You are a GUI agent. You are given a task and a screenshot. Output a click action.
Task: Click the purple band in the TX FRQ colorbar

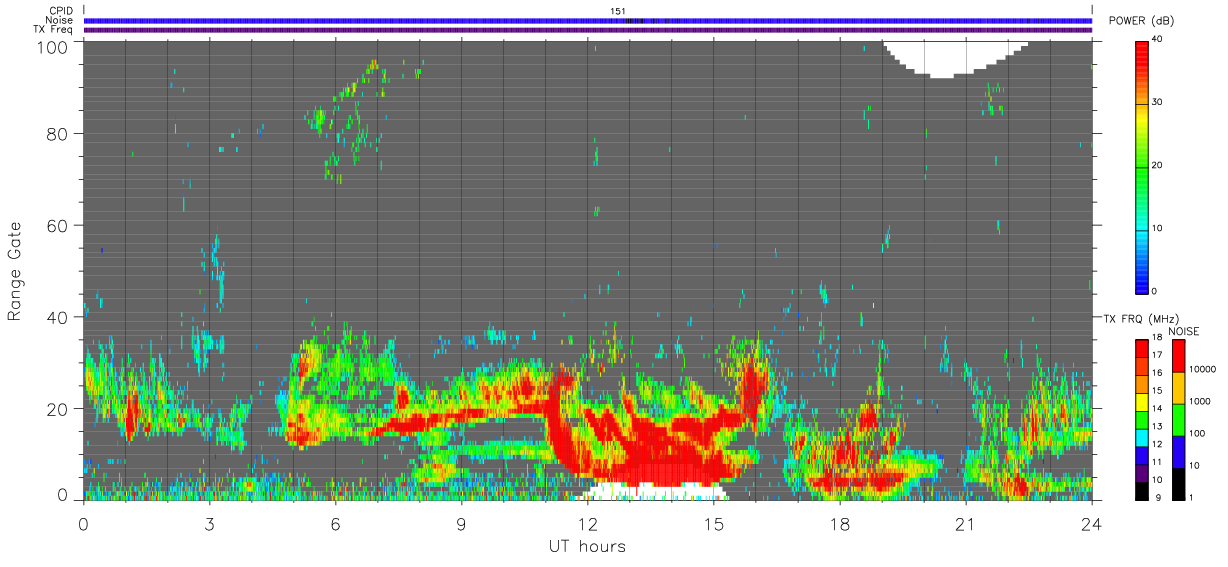click(x=1141, y=471)
